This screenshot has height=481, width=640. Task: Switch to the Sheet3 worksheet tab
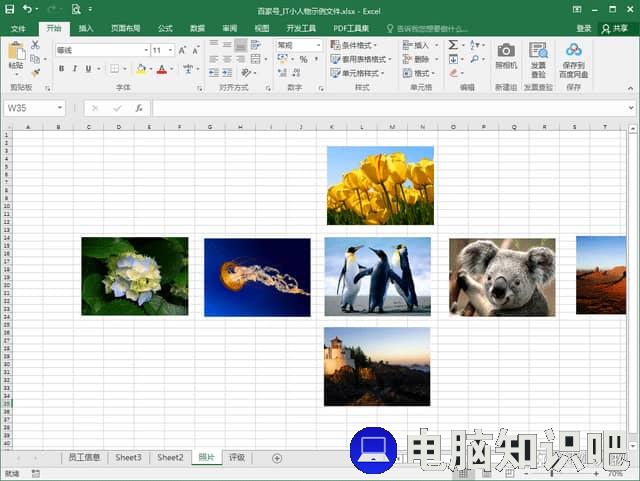[128, 457]
